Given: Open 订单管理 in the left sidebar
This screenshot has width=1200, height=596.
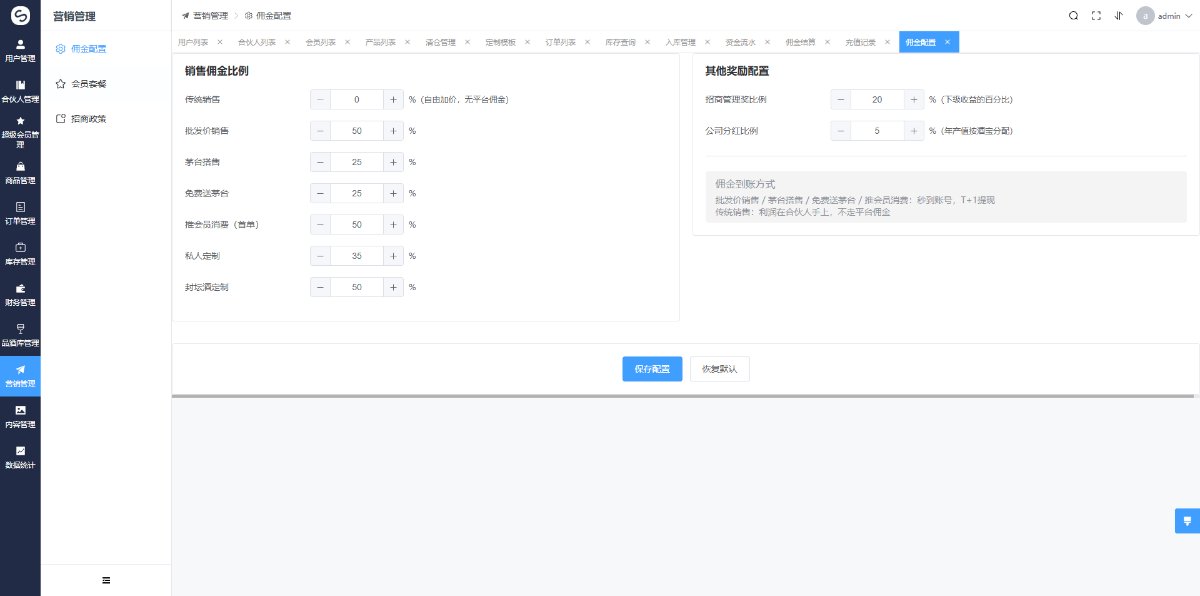Looking at the screenshot, I should [20, 213].
